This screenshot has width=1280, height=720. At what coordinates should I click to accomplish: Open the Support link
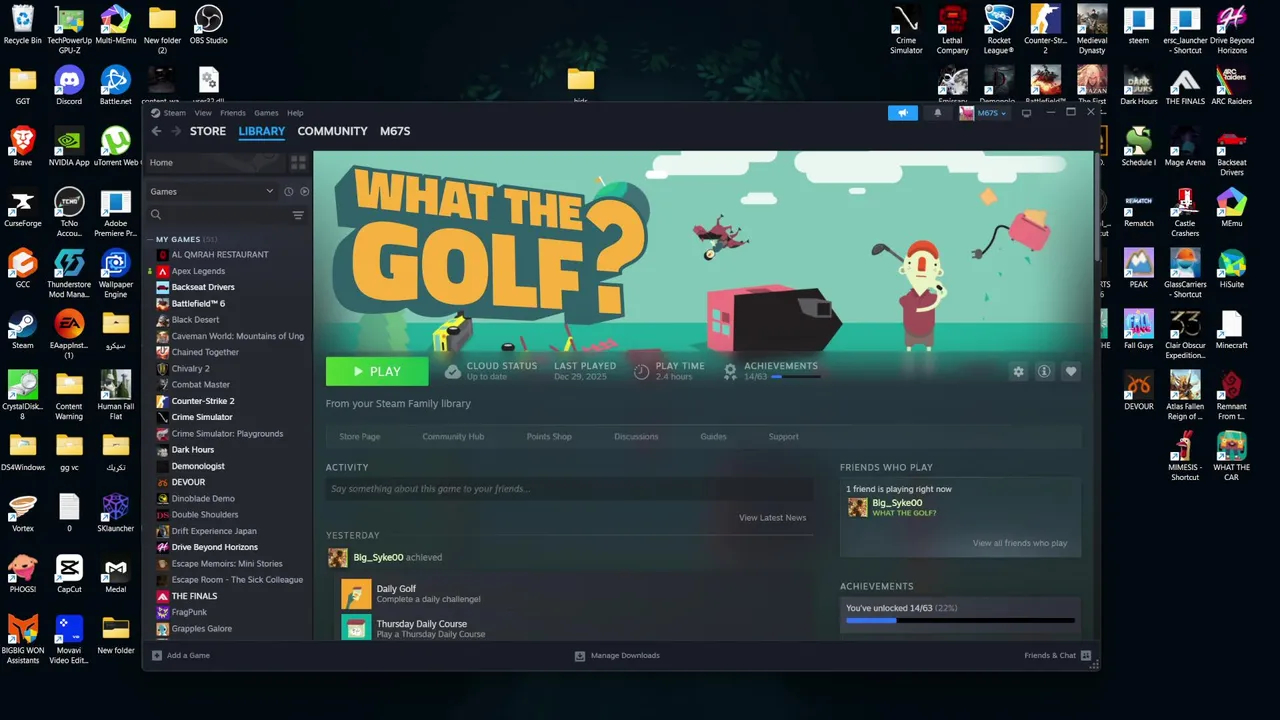pyautogui.click(x=783, y=437)
